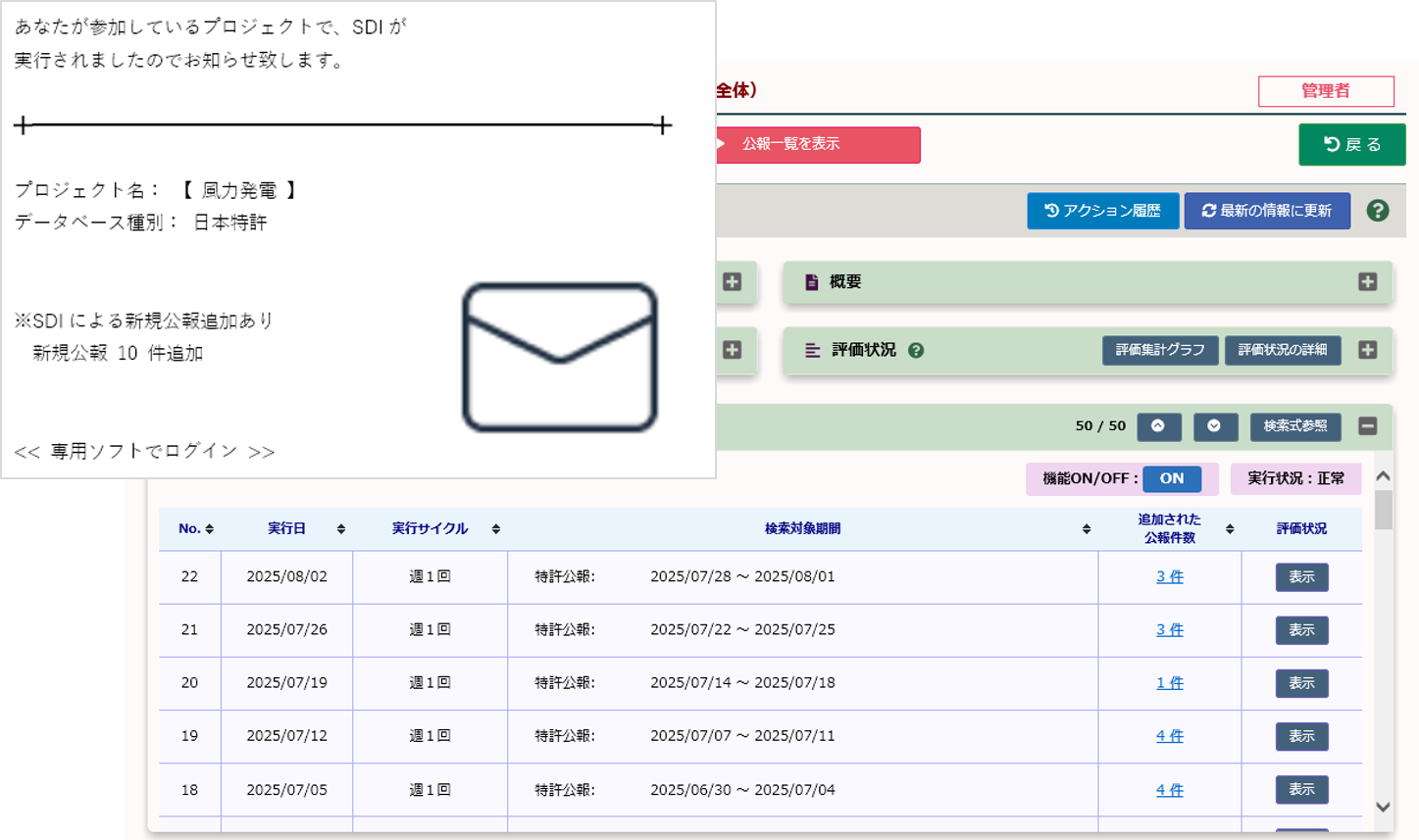Open help icon next to 評価状況
The width and height of the screenshot is (1419, 840).
916,350
